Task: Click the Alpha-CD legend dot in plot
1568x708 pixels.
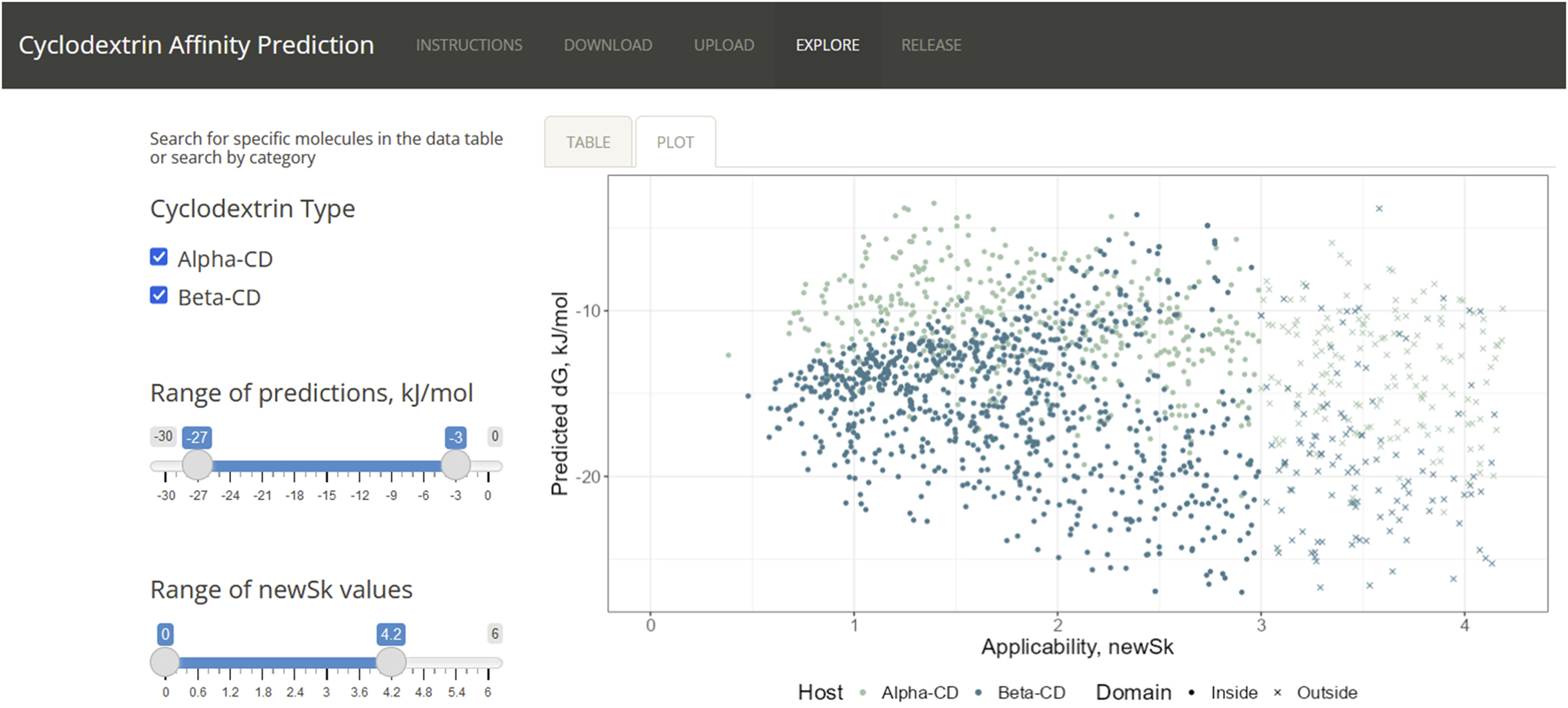Action: 863,693
